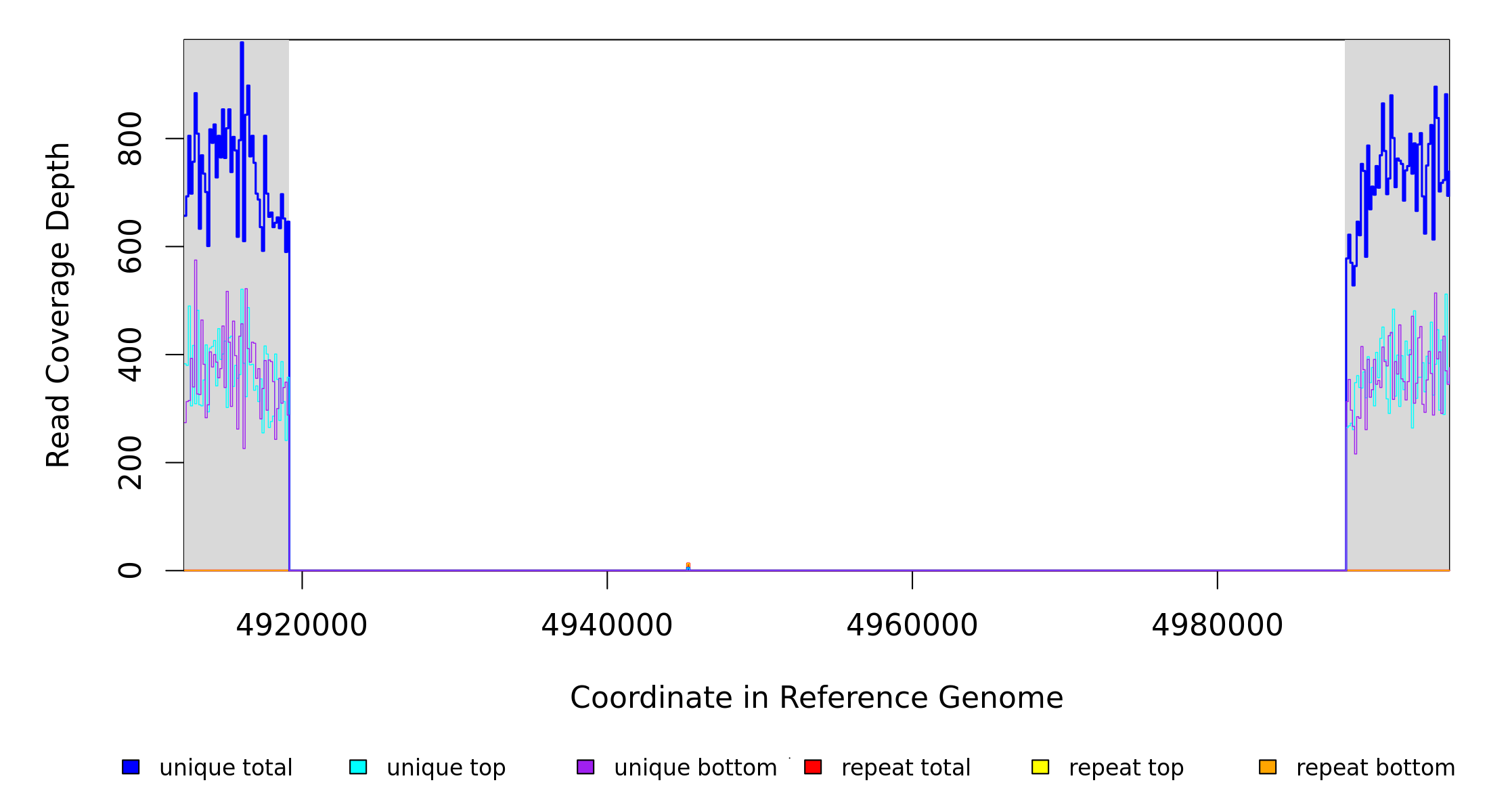
Task: Select the 'repeat bottom' legend label
Action: (x=1375, y=768)
